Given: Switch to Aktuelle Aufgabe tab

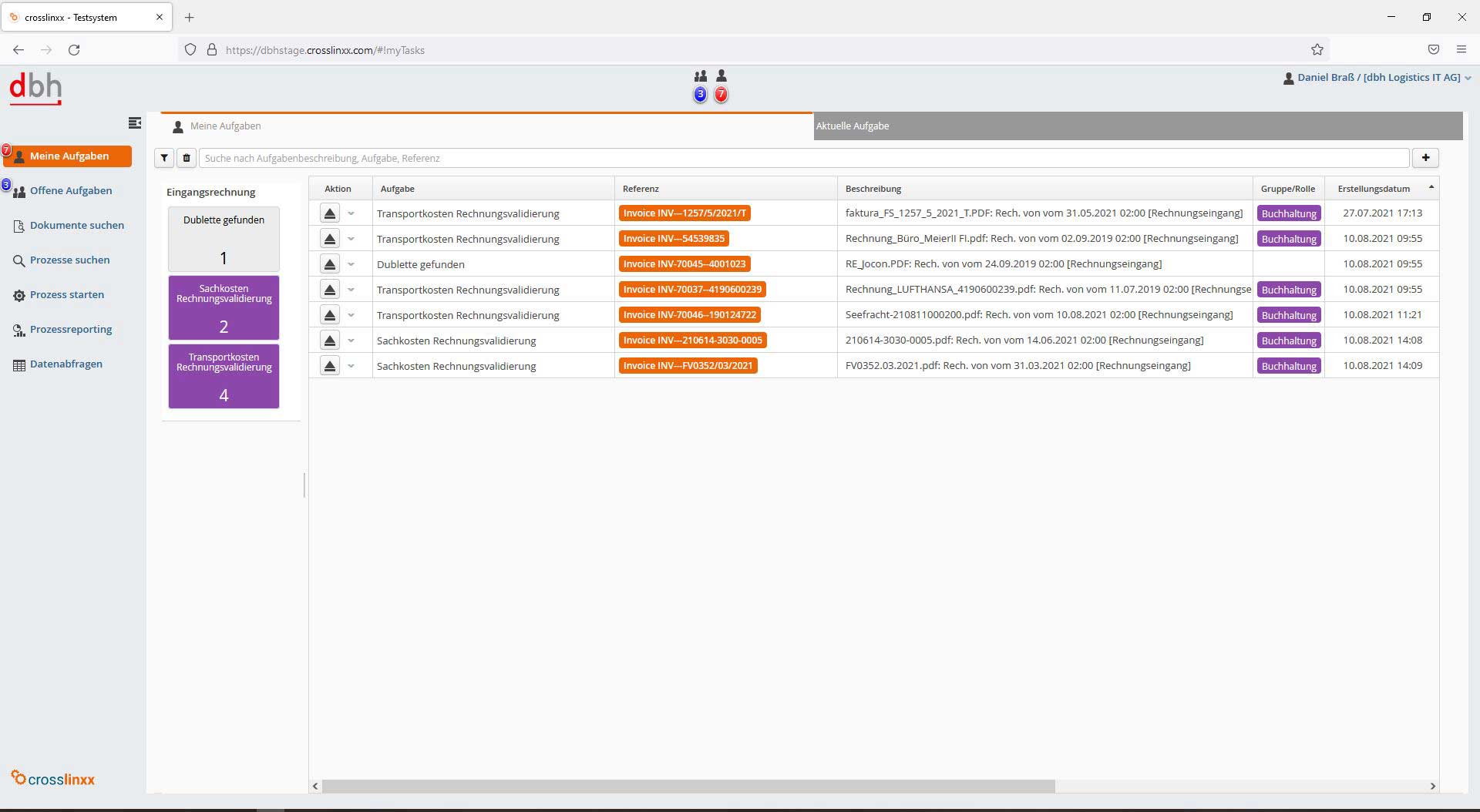Looking at the screenshot, I should (x=1138, y=126).
